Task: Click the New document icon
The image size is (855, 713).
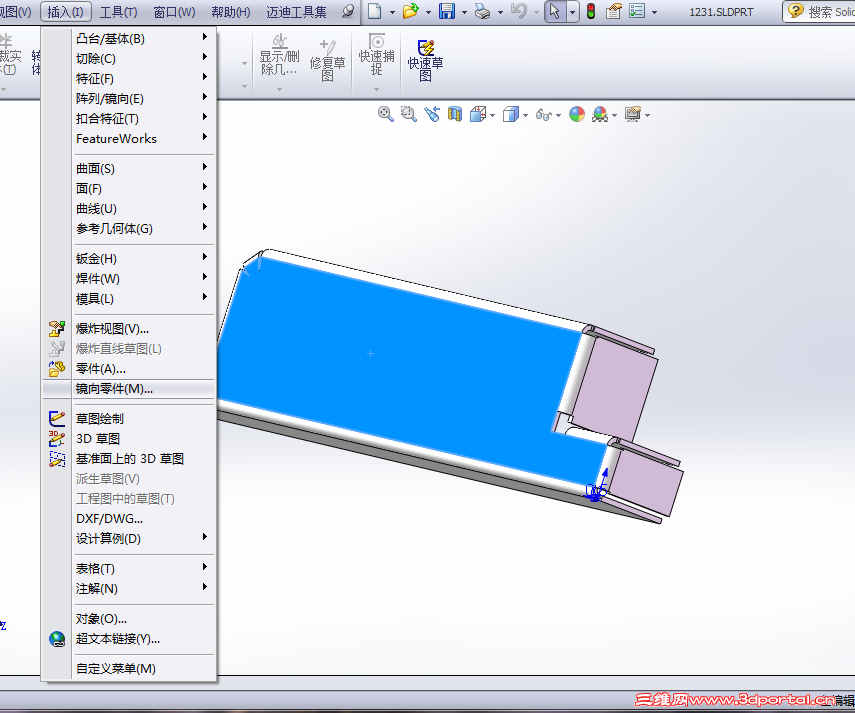Action: (x=375, y=11)
